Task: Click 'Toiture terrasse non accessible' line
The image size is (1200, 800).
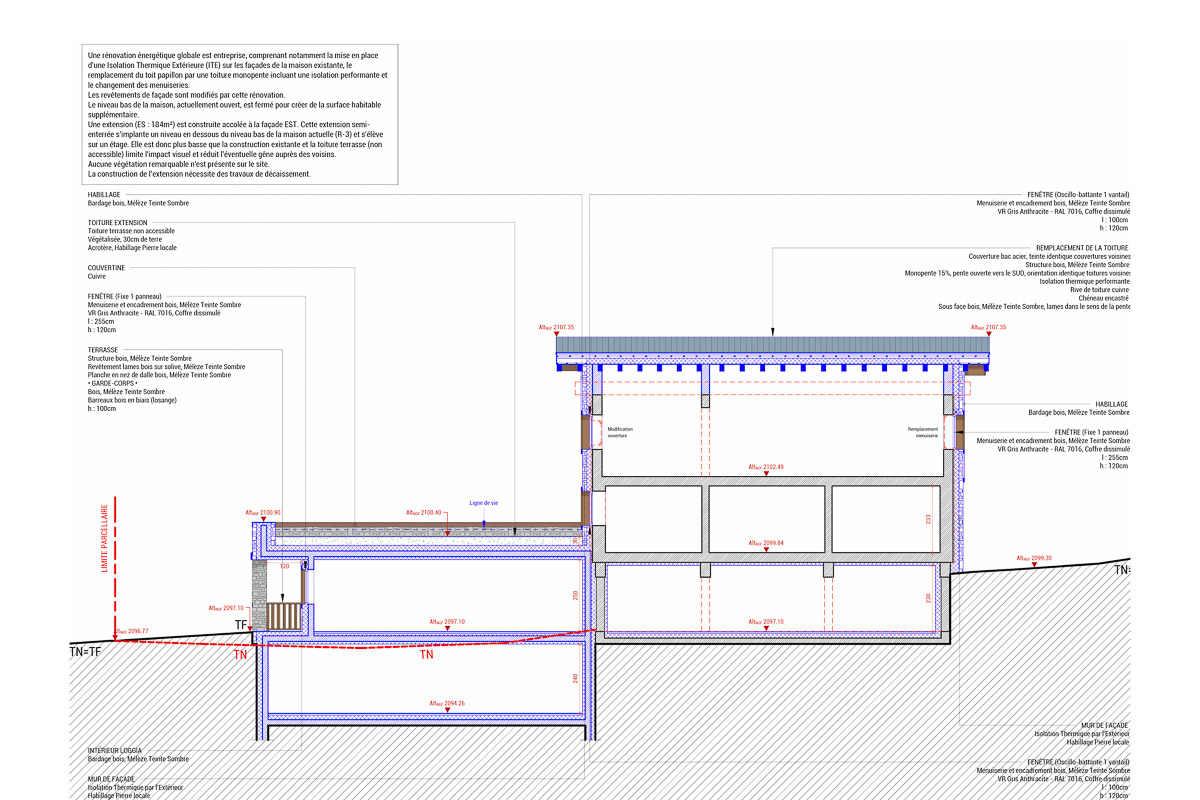Action: (x=131, y=231)
